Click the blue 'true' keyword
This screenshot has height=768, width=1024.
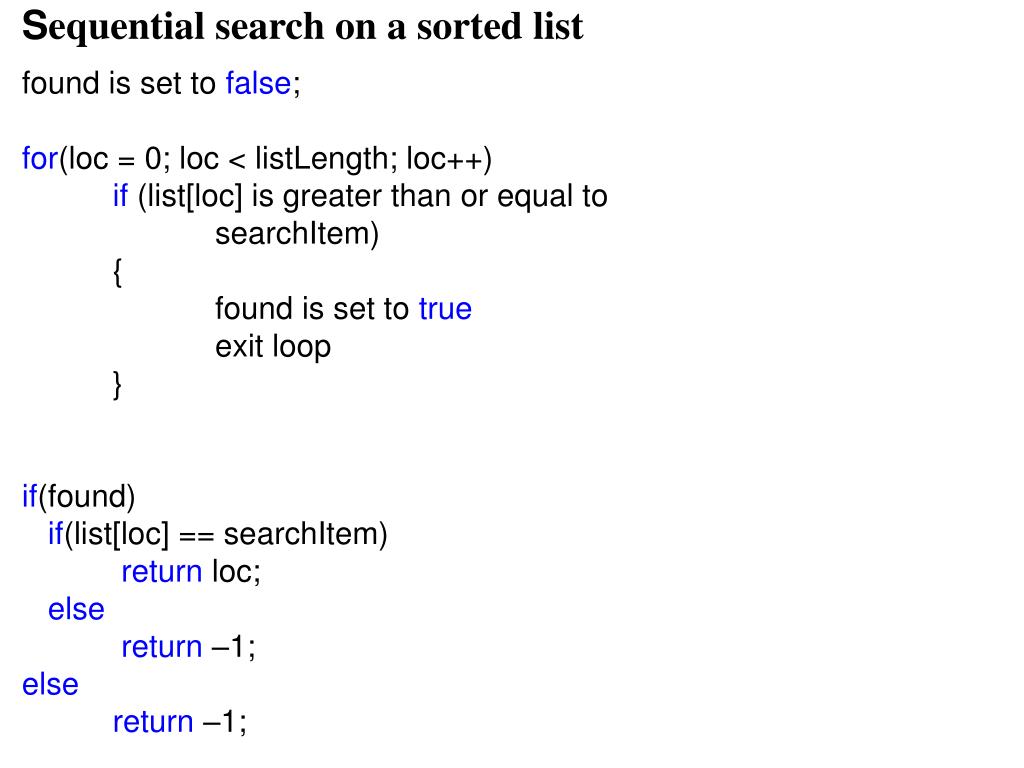point(445,309)
